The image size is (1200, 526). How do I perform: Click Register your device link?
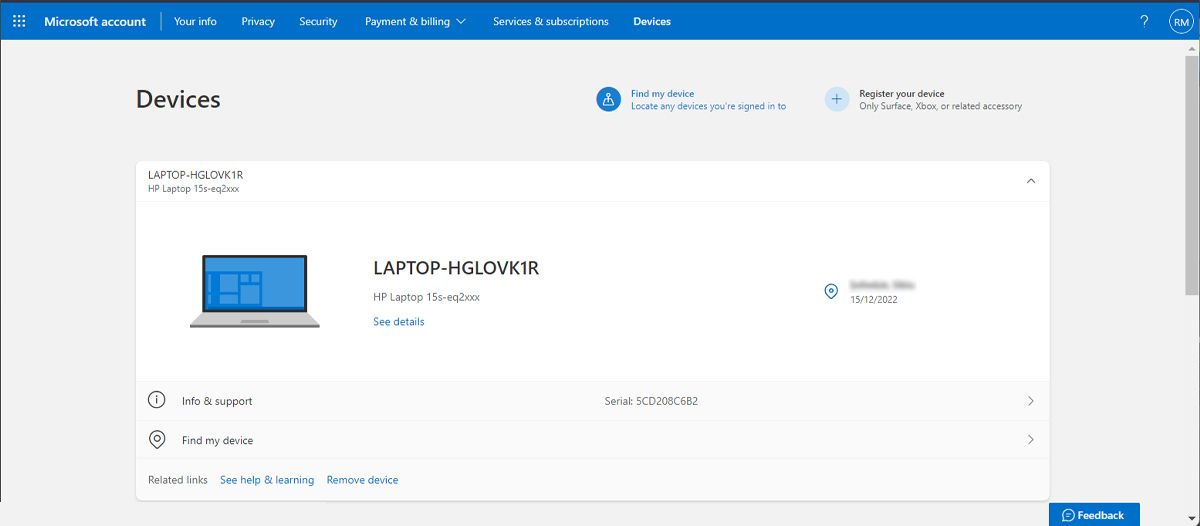(902, 94)
